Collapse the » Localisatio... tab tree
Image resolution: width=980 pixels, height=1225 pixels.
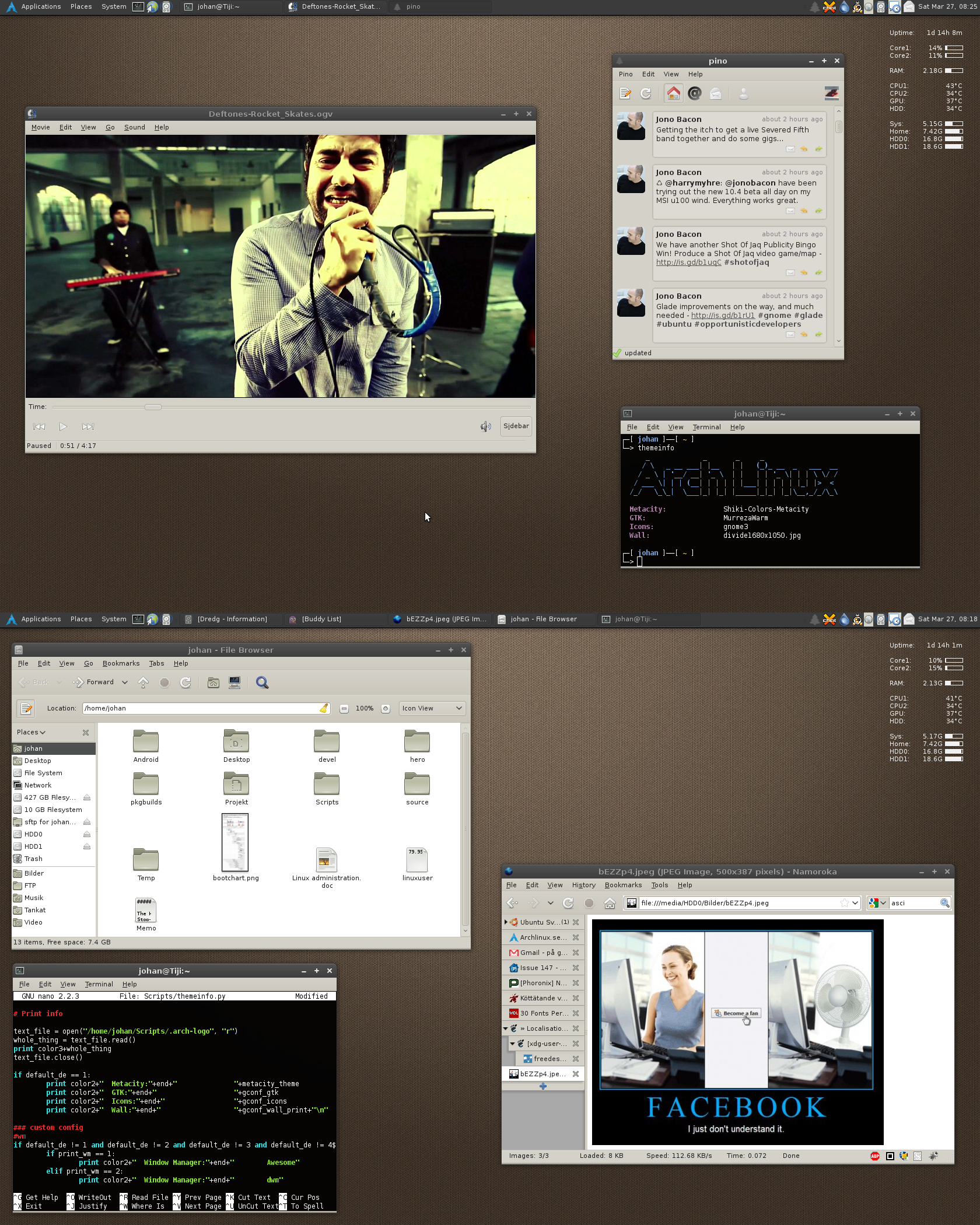click(506, 1028)
